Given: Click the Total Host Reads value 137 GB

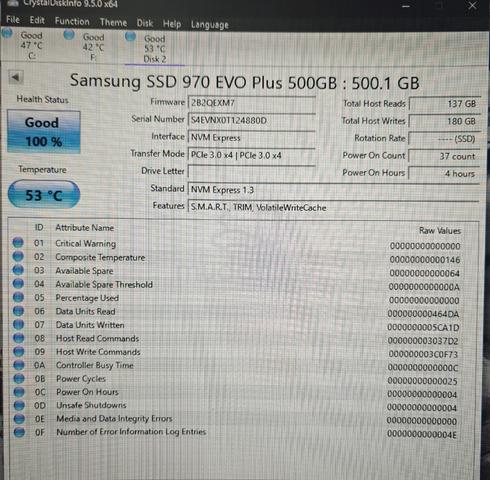Looking at the screenshot, I should pos(445,104).
